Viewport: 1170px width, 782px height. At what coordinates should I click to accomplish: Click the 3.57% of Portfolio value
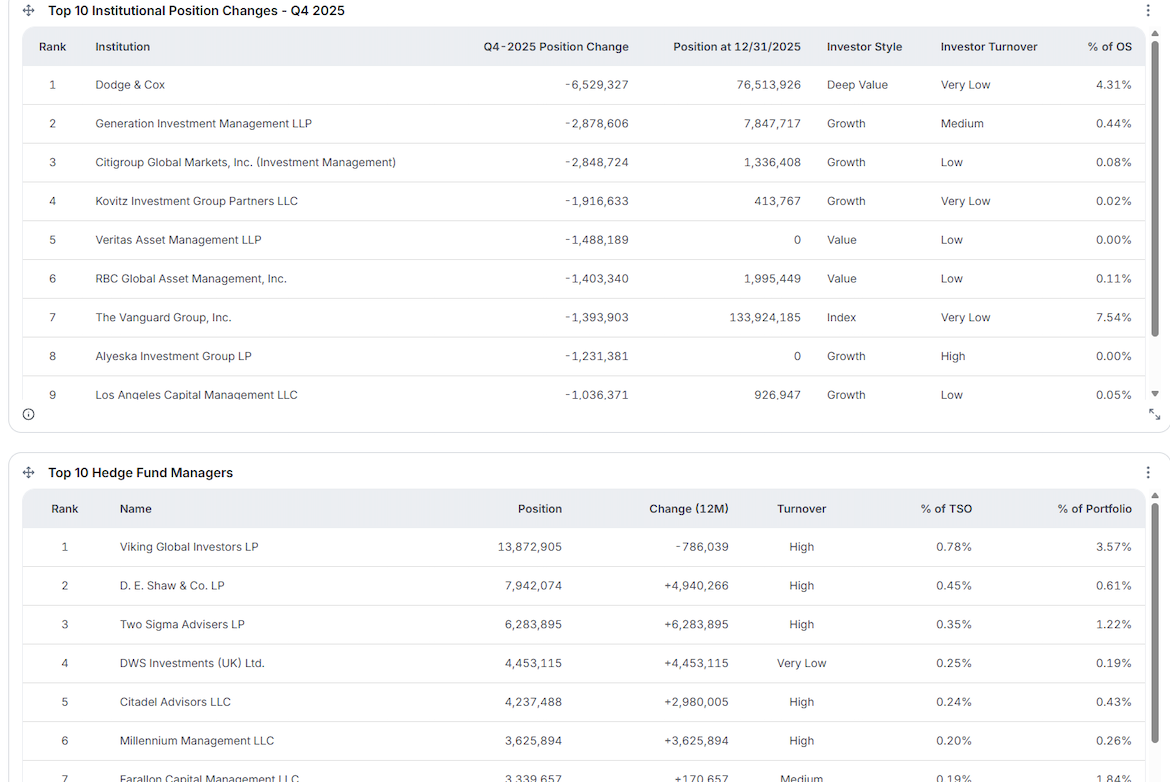click(1113, 547)
